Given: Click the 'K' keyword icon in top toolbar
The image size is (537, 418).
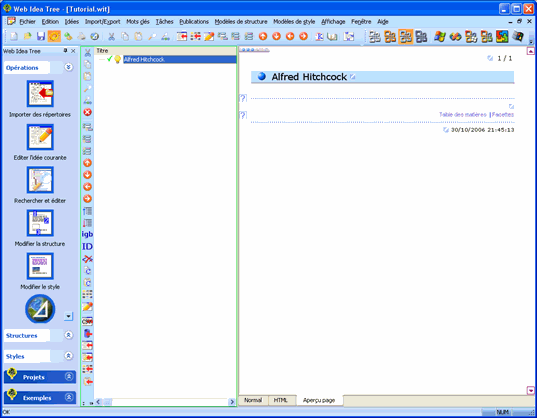Looking at the screenshot, I should point(319,36).
